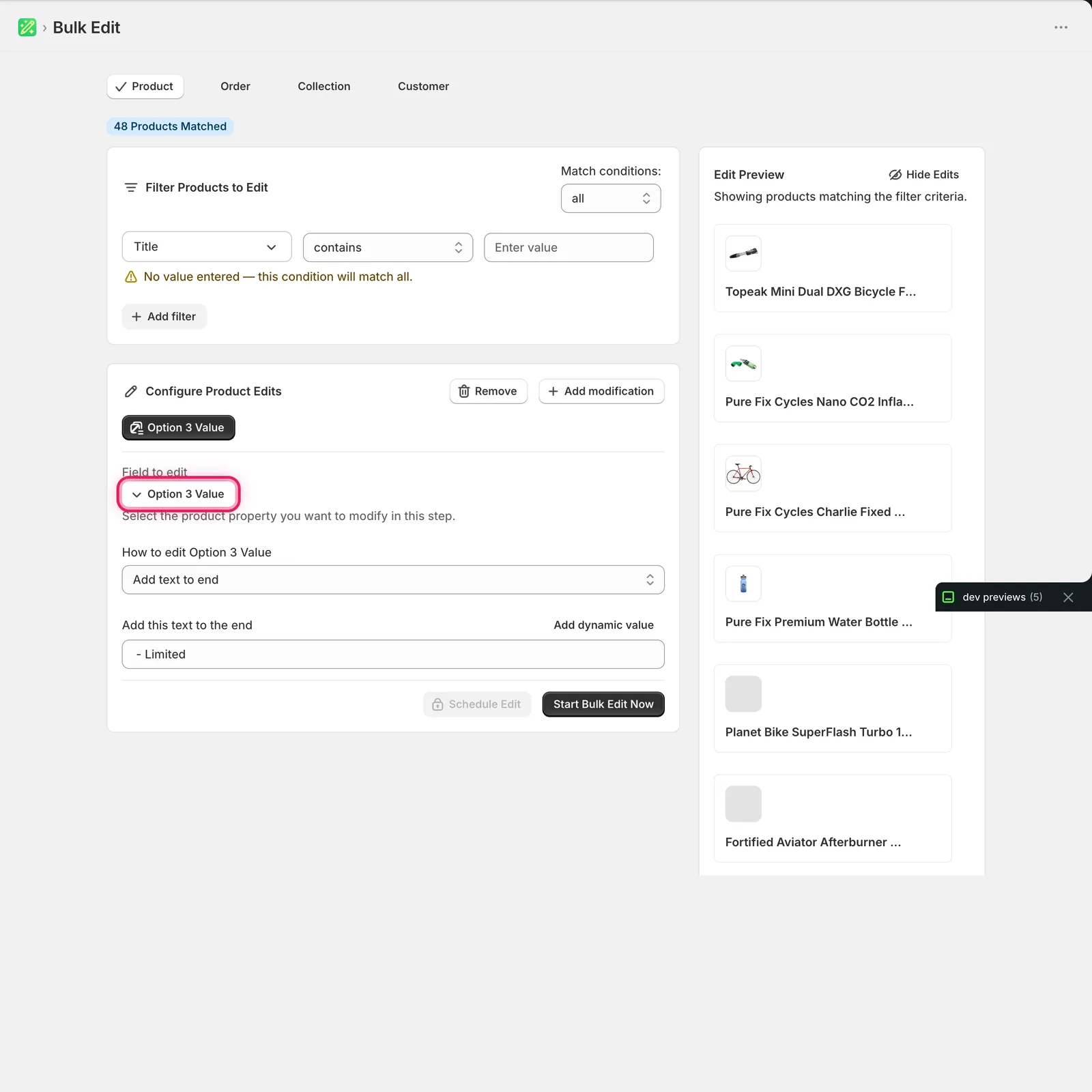The image size is (1092, 1092).
Task: Open the Match conditions dropdown set to all
Action: 611,199
